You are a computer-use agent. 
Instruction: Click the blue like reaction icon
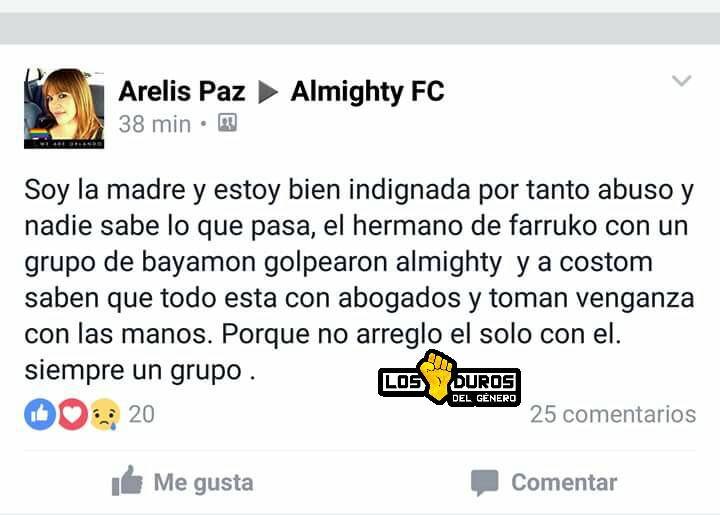40,414
